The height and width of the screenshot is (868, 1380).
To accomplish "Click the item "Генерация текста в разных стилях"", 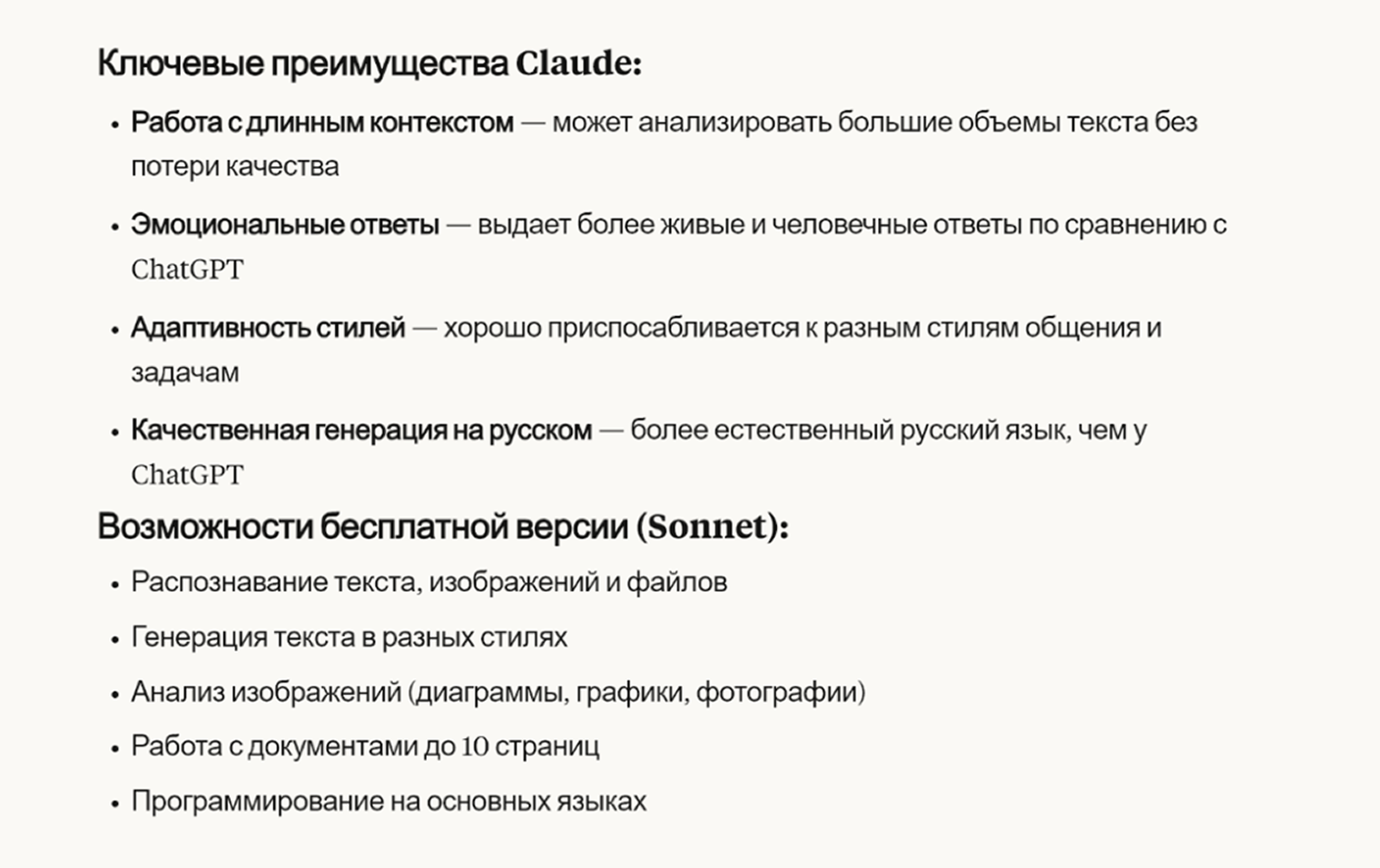I will (x=349, y=637).
